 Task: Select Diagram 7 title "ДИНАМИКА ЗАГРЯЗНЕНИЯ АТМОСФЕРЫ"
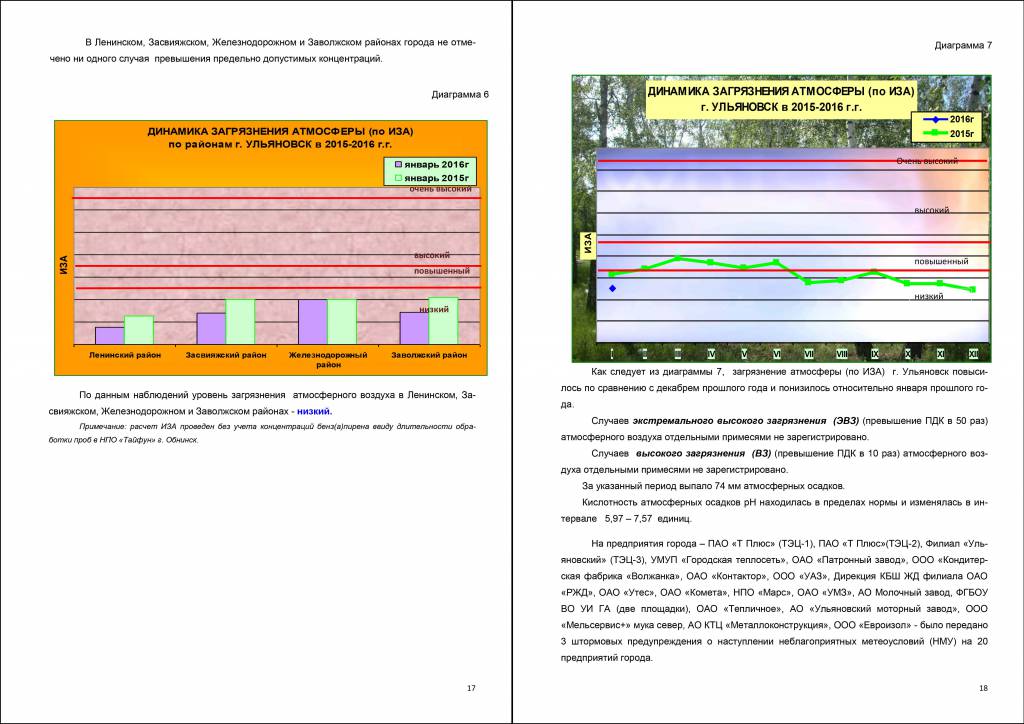(x=757, y=91)
